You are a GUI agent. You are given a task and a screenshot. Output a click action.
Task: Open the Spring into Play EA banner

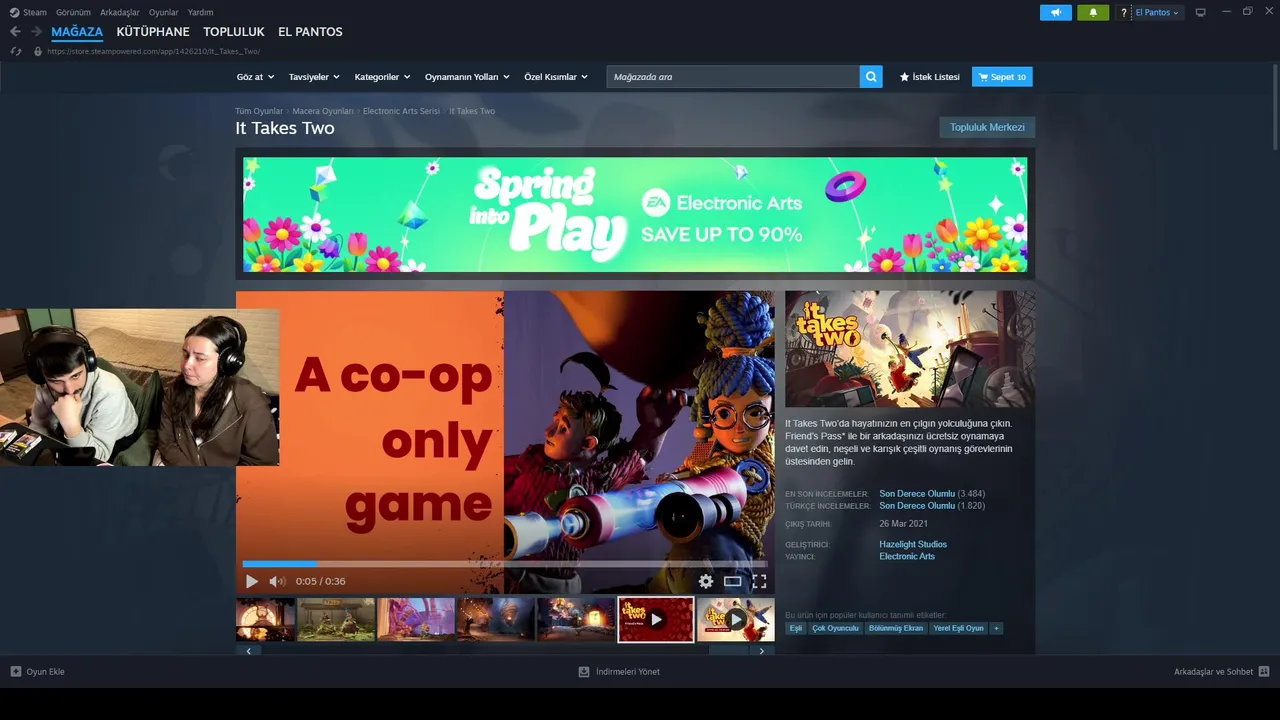pos(635,214)
